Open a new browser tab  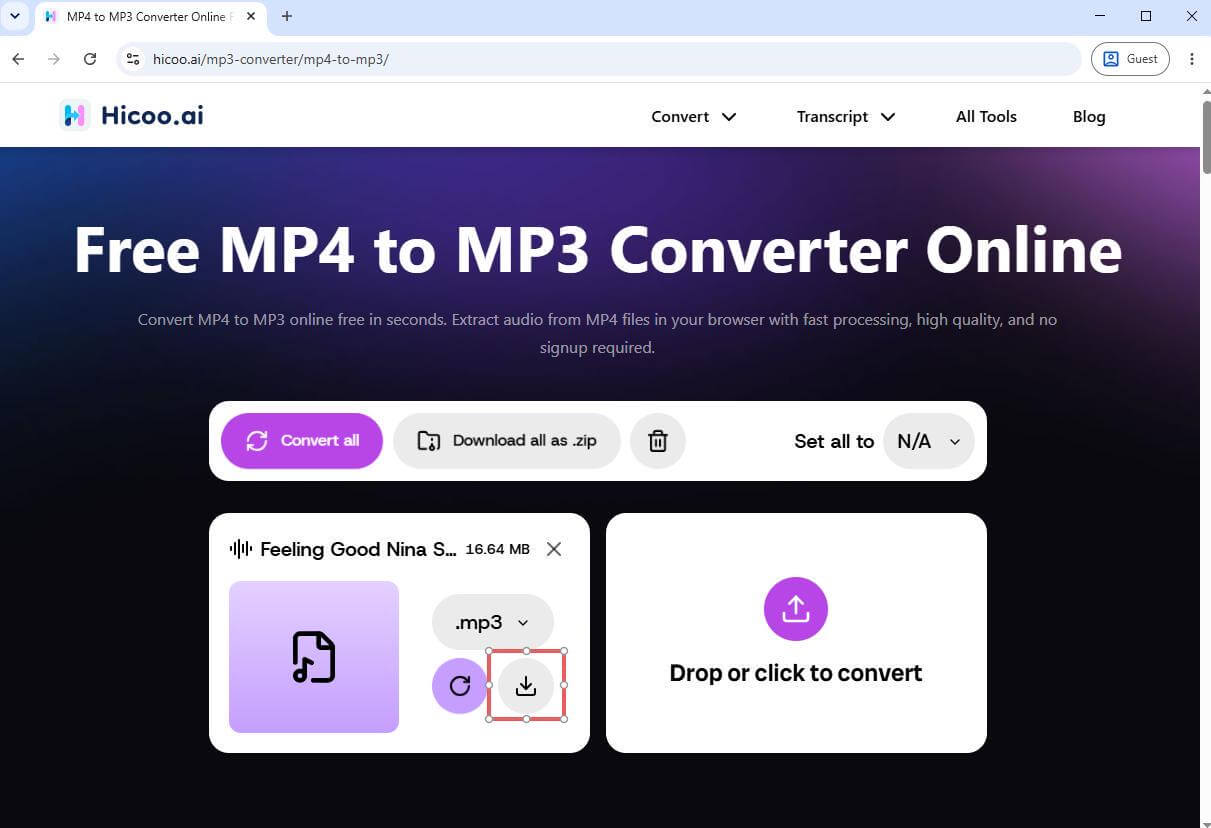287,16
